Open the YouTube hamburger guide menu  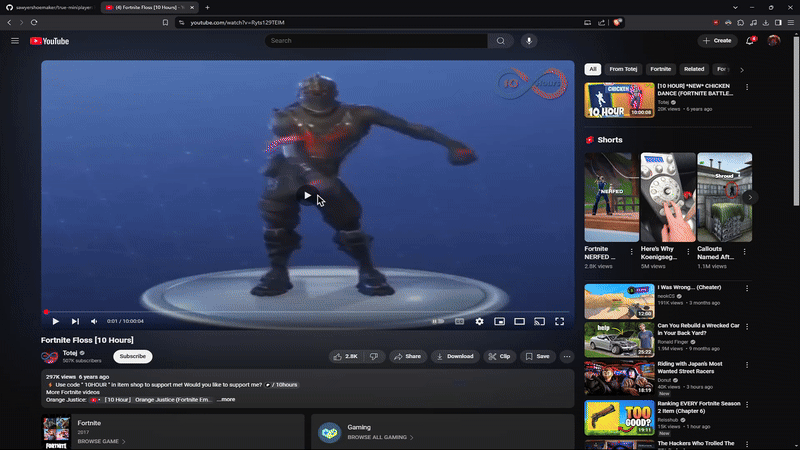coord(15,41)
